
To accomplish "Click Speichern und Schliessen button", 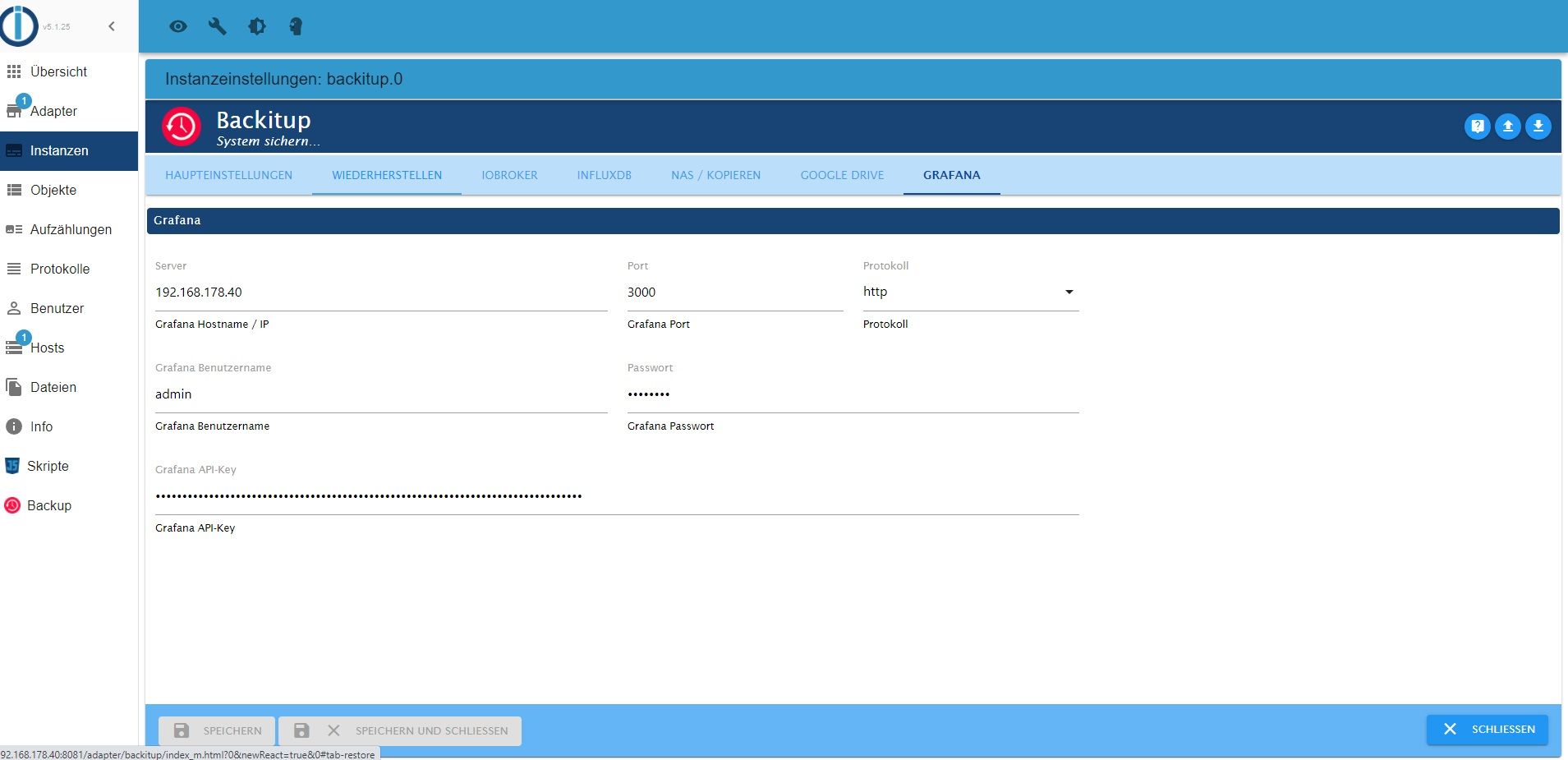I will pos(400,730).
